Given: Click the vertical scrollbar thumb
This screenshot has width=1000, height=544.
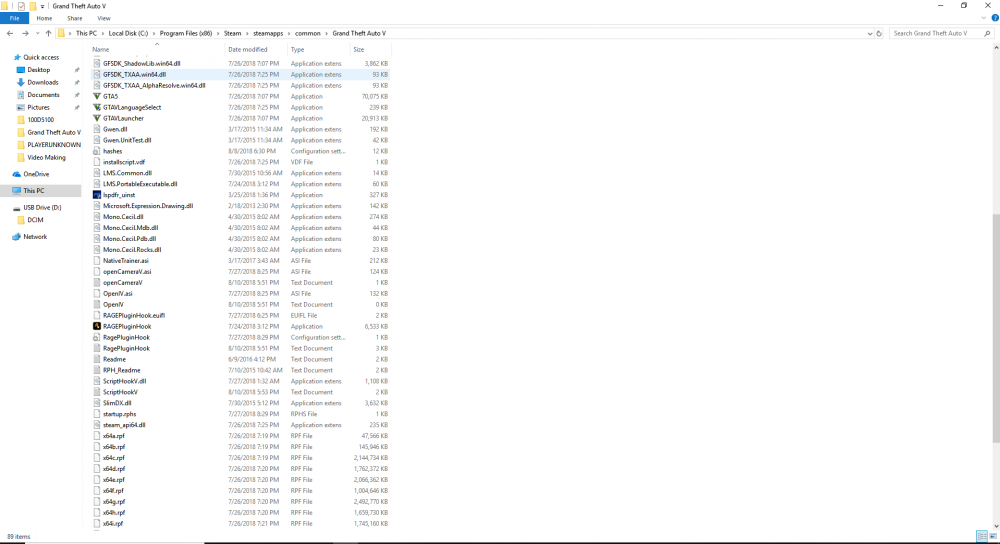Looking at the screenshot, I should coord(996,328).
